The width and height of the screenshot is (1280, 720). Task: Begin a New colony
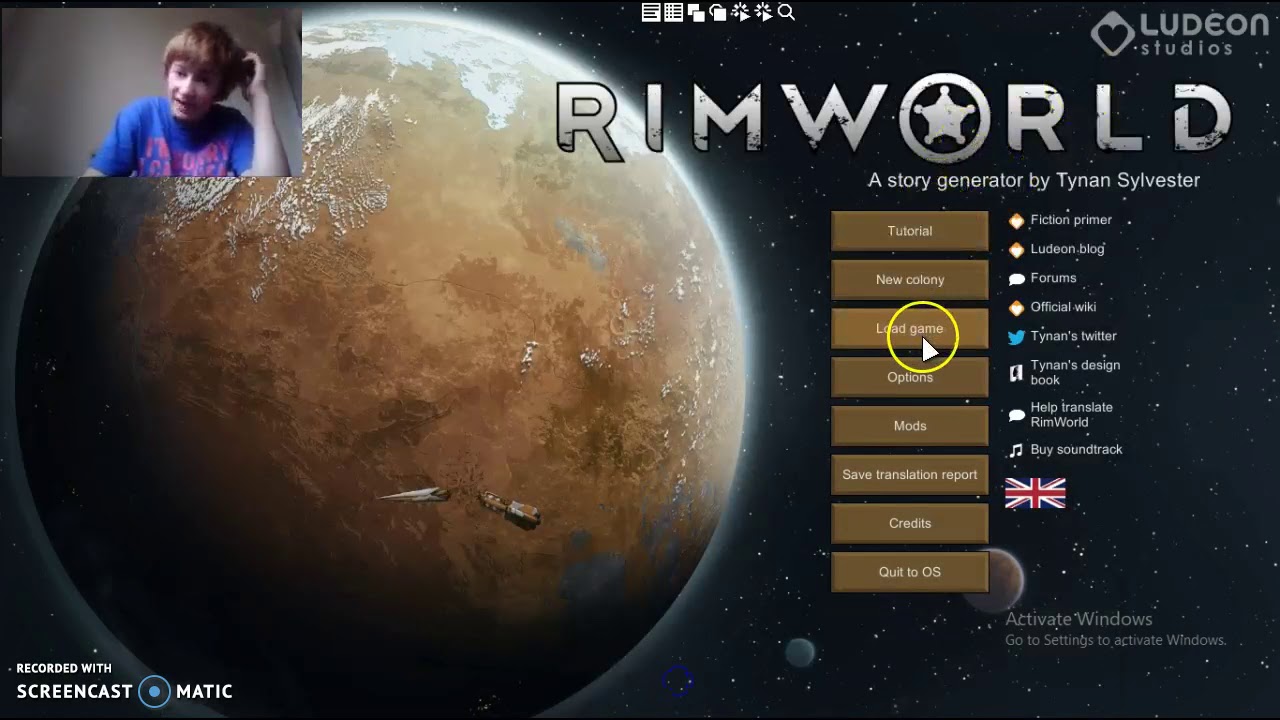click(910, 280)
